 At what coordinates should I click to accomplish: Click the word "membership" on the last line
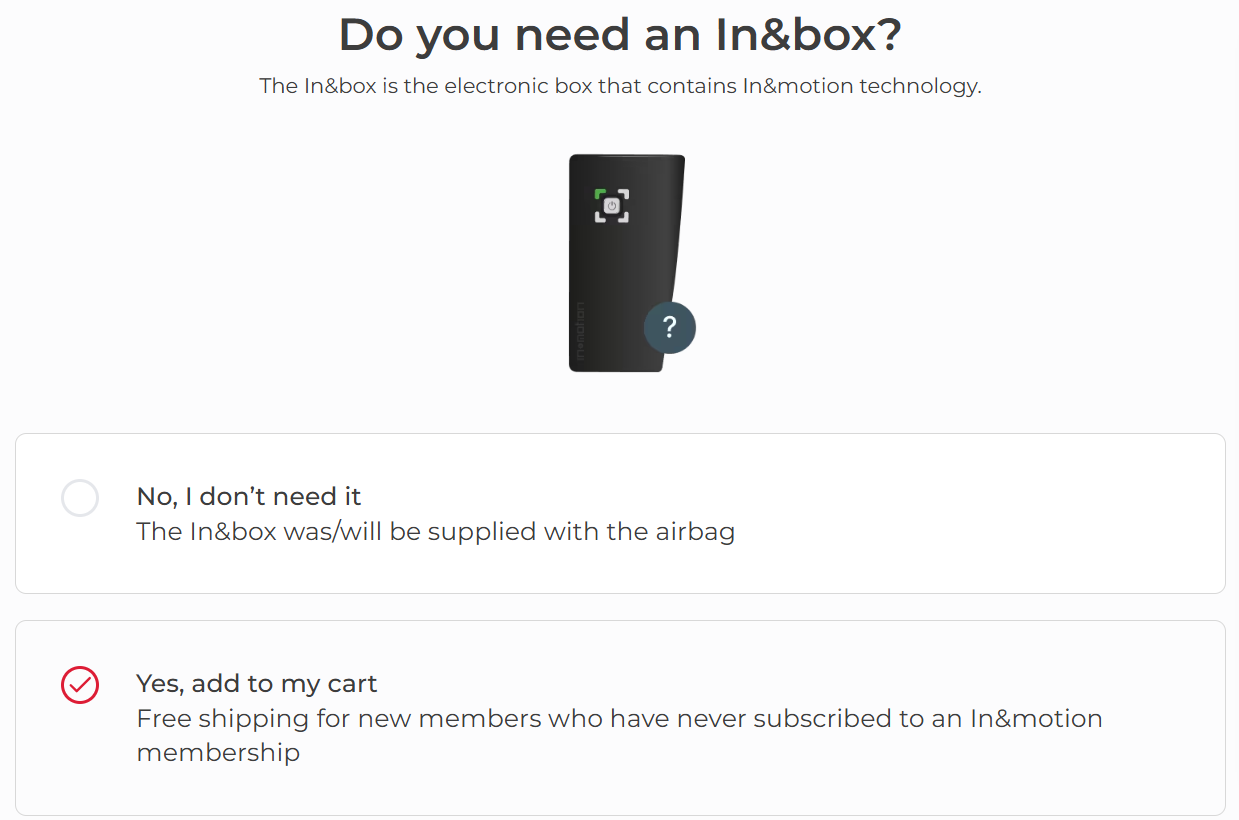point(218,752)
